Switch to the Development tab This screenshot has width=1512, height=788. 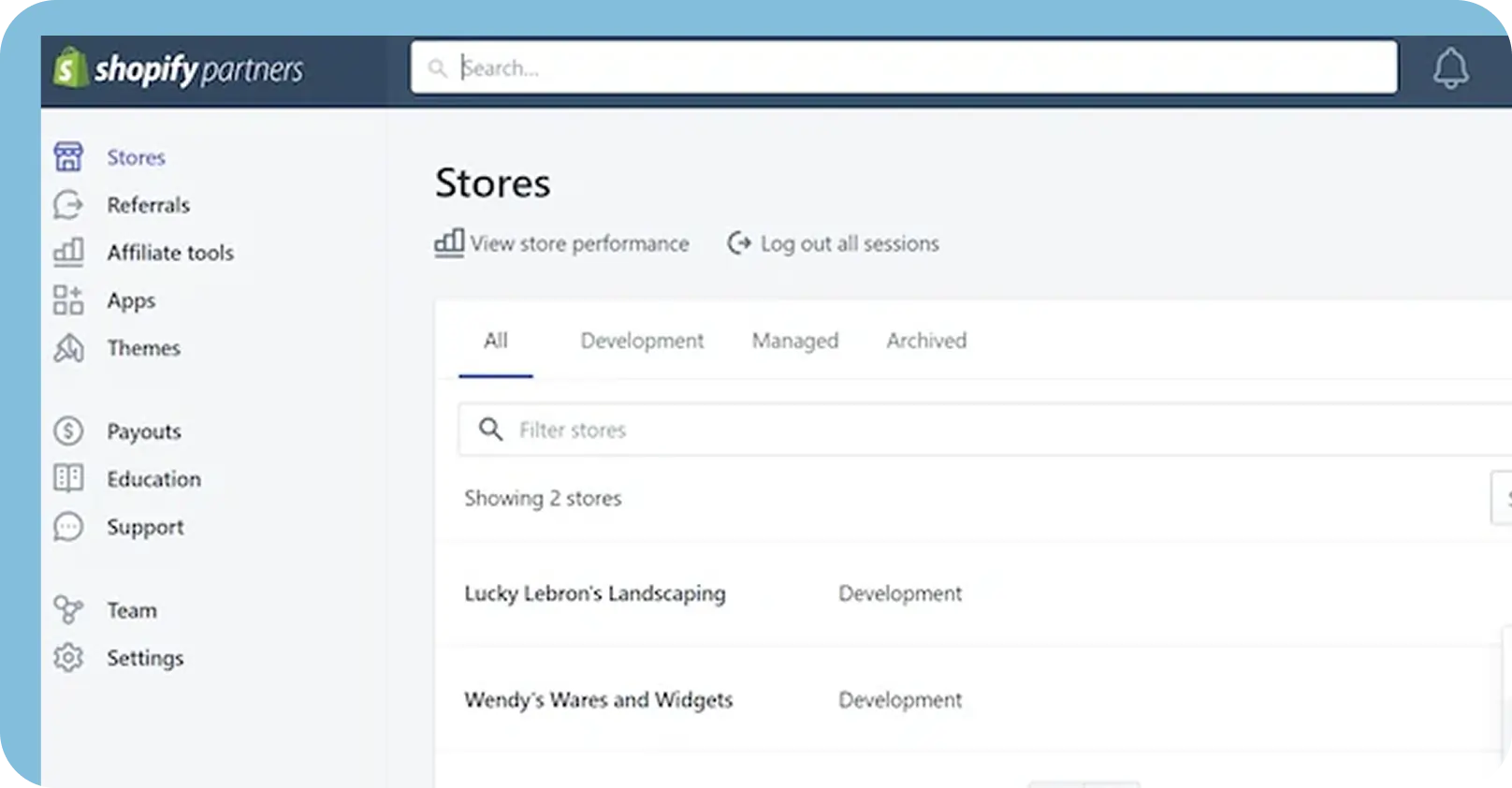click(x=642, y=341)
